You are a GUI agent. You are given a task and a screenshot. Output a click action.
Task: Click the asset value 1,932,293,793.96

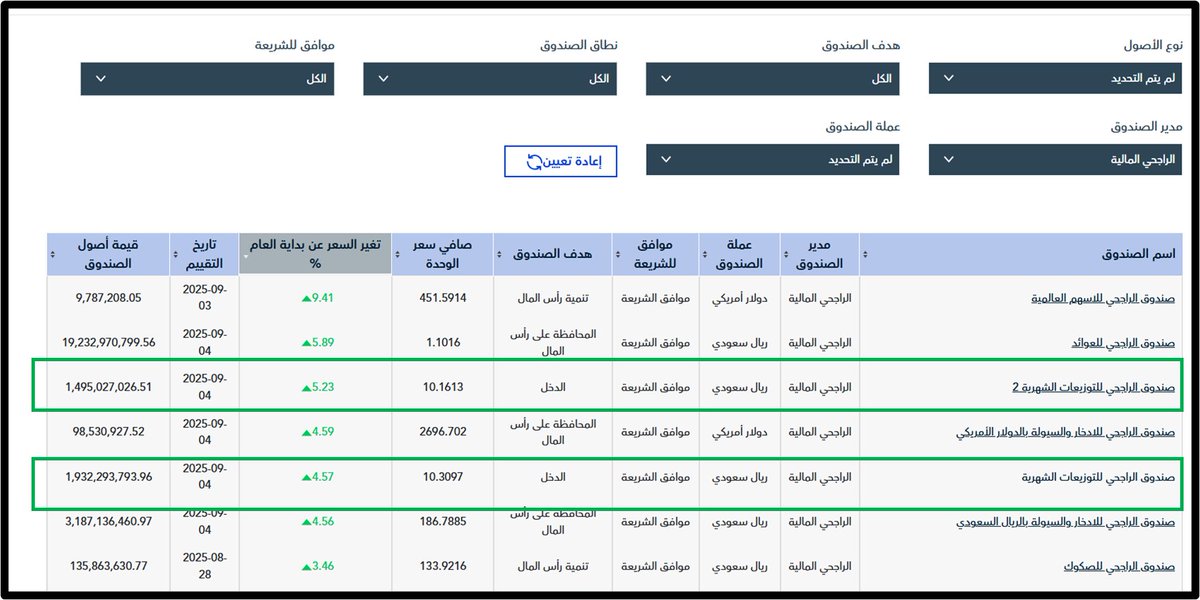108,477
